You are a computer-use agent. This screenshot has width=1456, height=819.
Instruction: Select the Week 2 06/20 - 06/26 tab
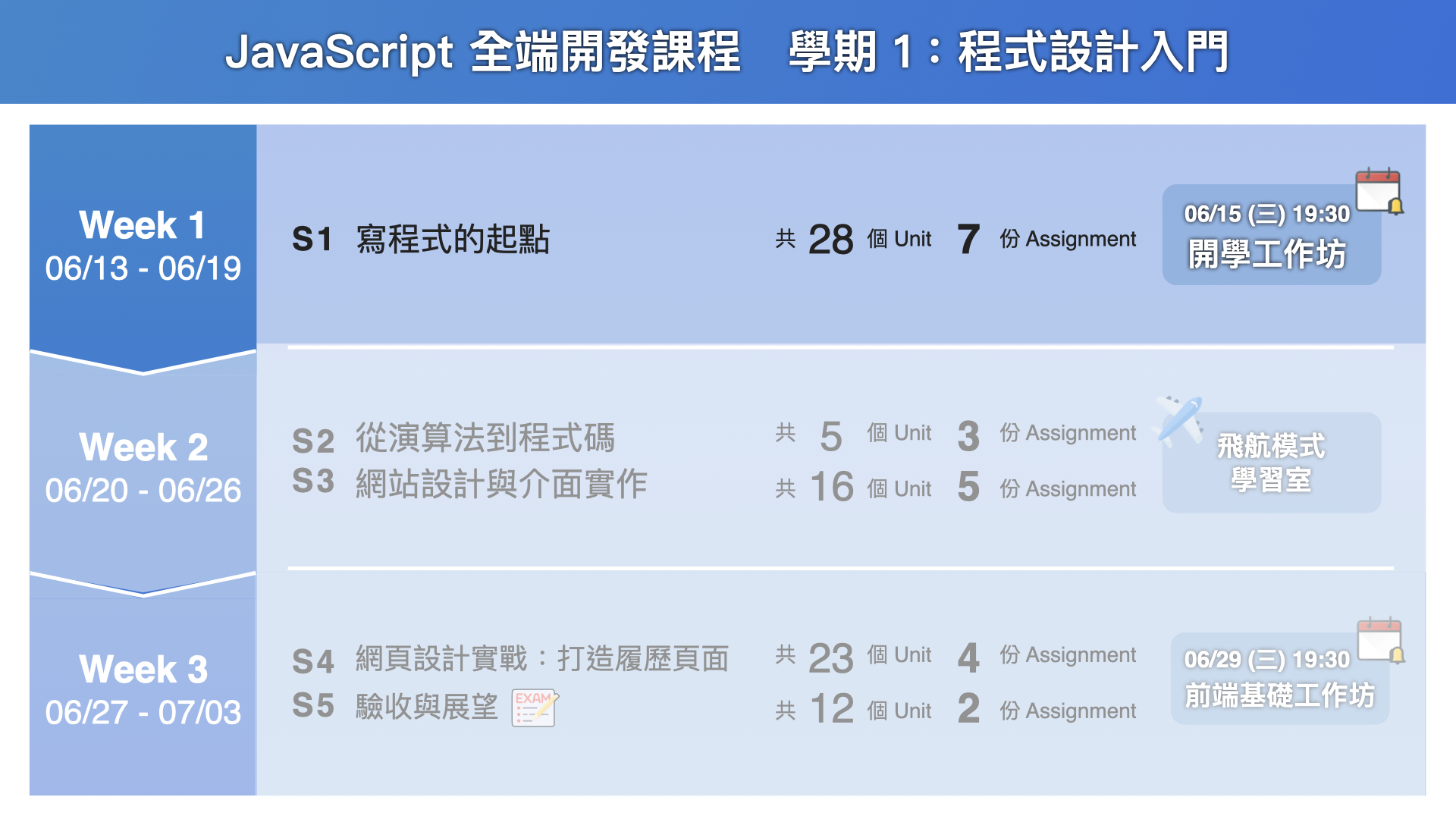click(143, 468)
